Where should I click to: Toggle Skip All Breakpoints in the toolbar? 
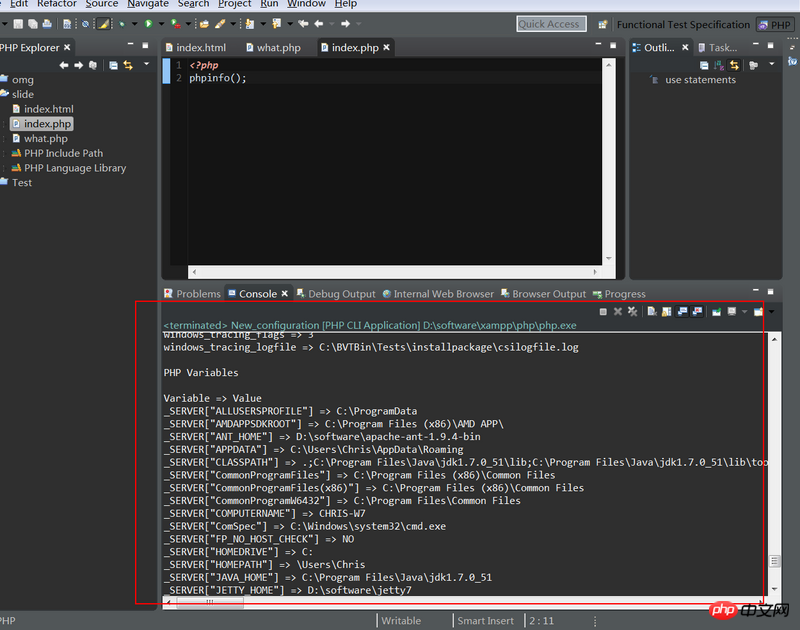click(85, 24)
